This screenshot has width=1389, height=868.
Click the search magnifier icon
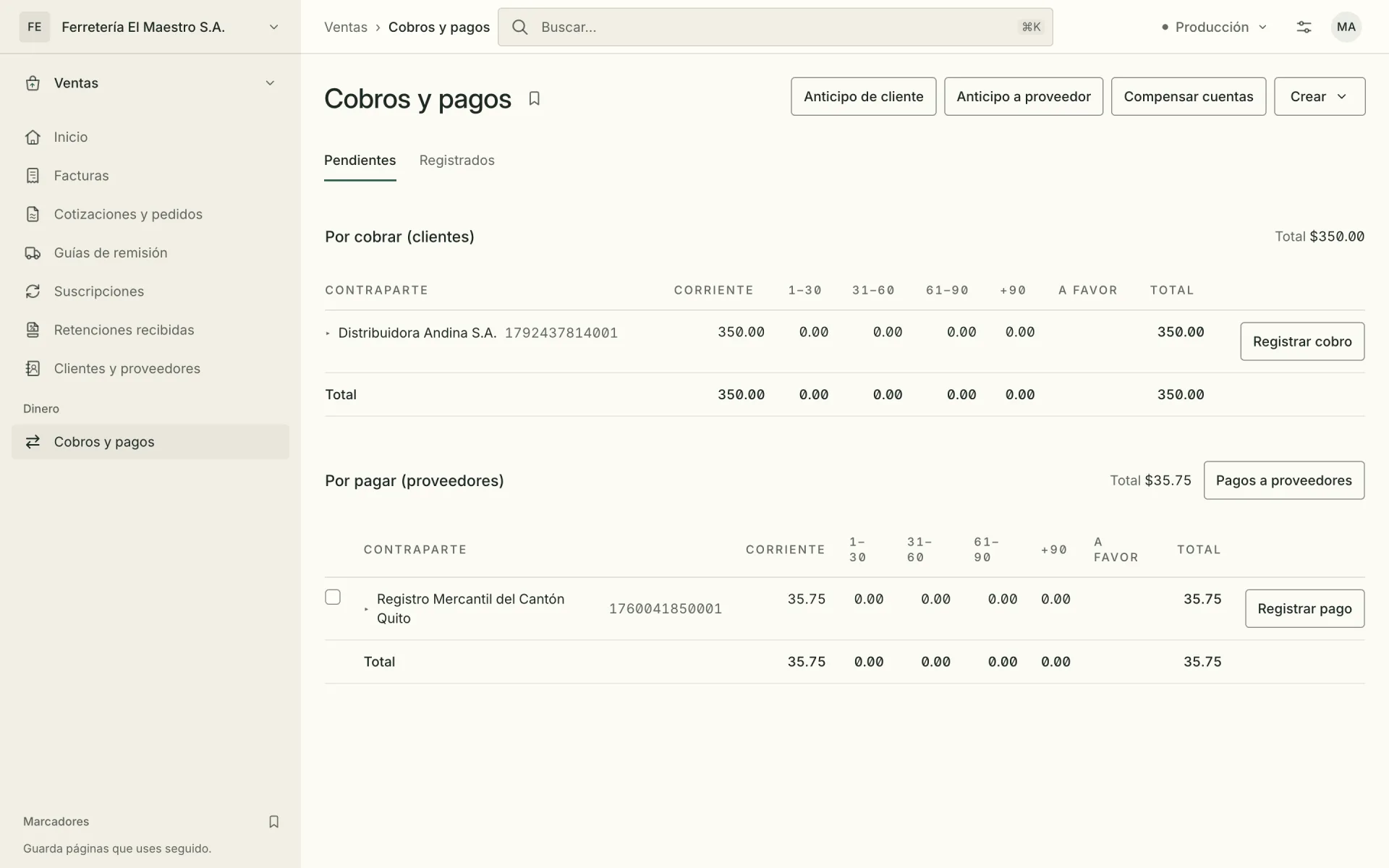coord(519,27)
